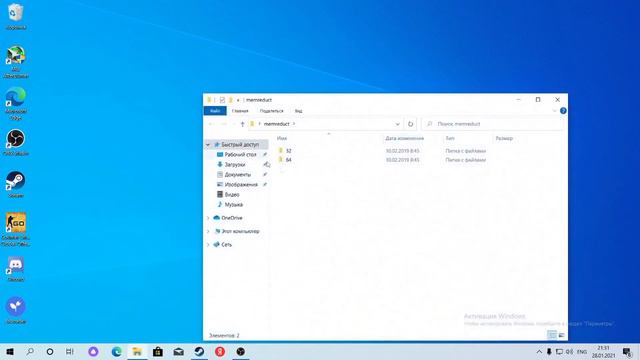
Task: Click memreduct in the address bar
Action: (277, 124)
